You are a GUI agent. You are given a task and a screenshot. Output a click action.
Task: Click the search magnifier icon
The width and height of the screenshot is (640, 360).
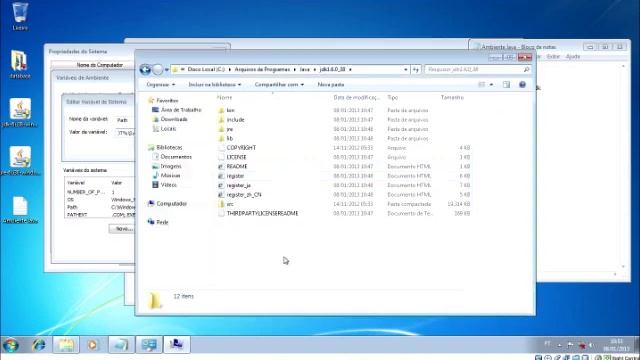click(527, 70)
